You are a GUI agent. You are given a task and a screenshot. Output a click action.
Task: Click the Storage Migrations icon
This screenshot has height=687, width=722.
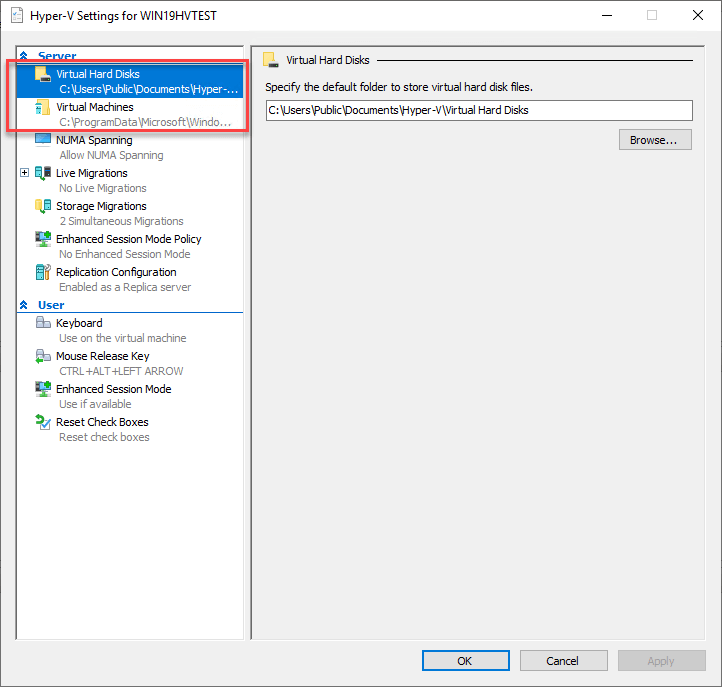tap(43, 206)
